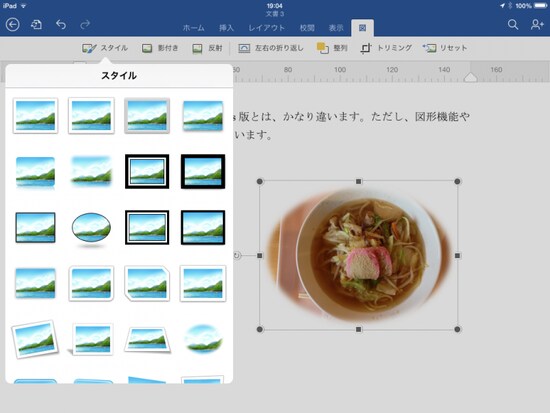Apply the rotated white photo style
The image size is (550, 413).
(35, 339)
